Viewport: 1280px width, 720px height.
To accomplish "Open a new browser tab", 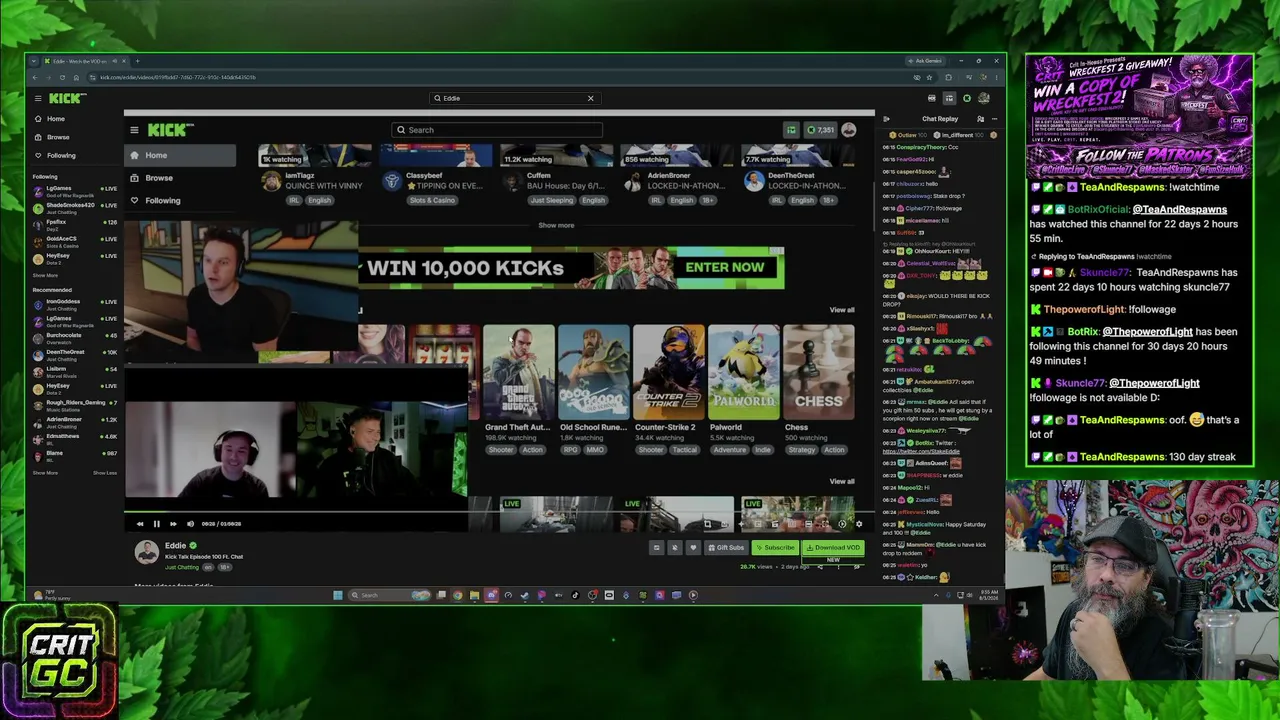I will coord(137,61).
